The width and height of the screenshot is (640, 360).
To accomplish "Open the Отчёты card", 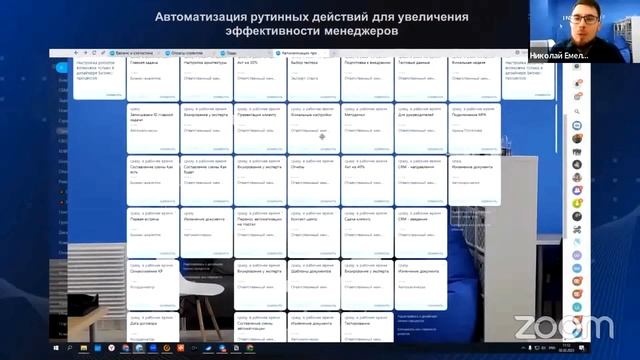I will [x=313, y=180].
